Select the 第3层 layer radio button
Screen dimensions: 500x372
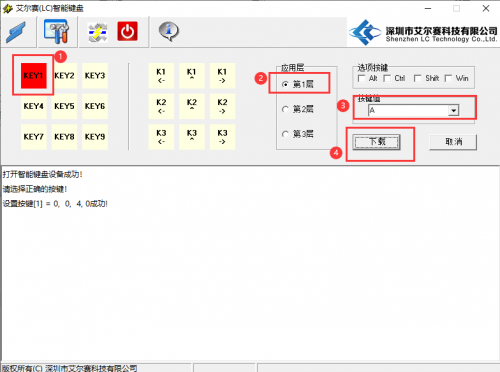click(285, 134)
